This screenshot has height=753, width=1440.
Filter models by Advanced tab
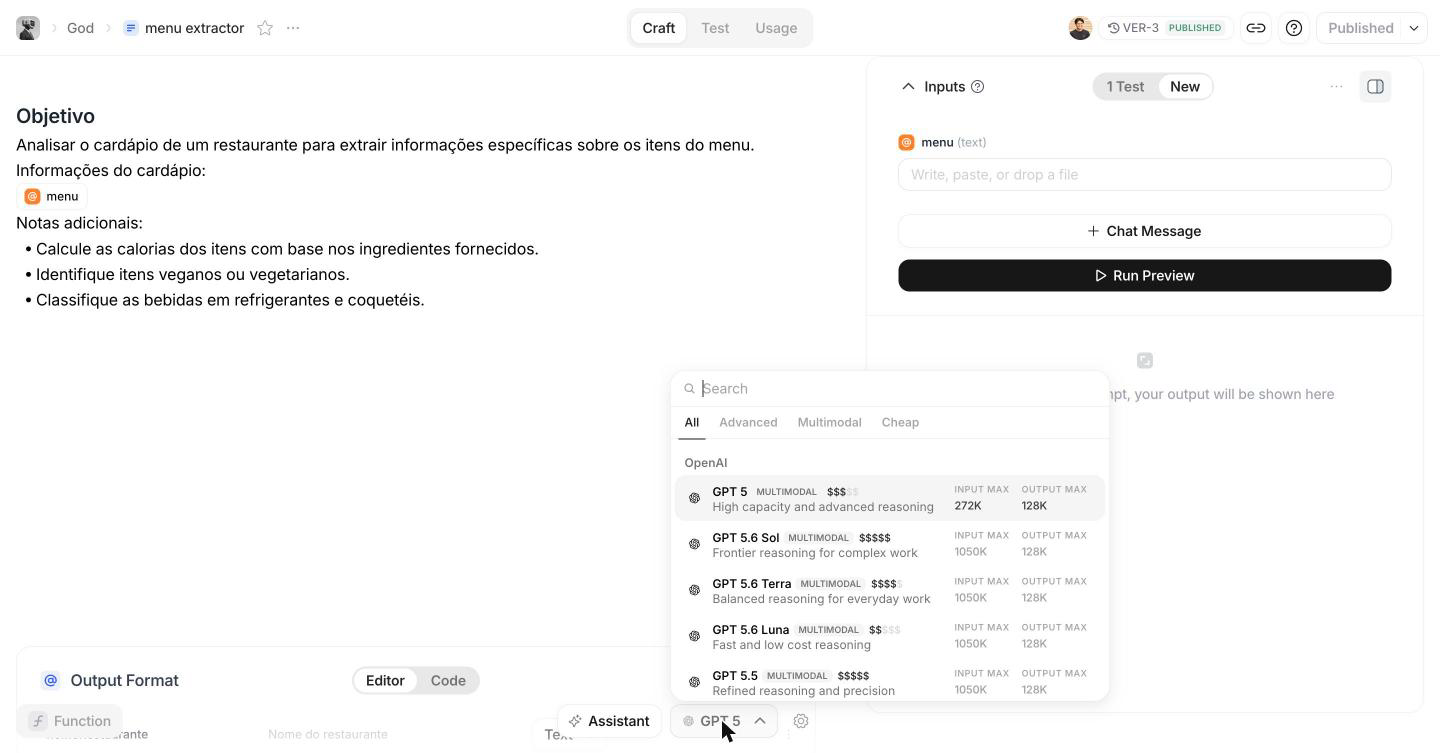click(748, 422)
